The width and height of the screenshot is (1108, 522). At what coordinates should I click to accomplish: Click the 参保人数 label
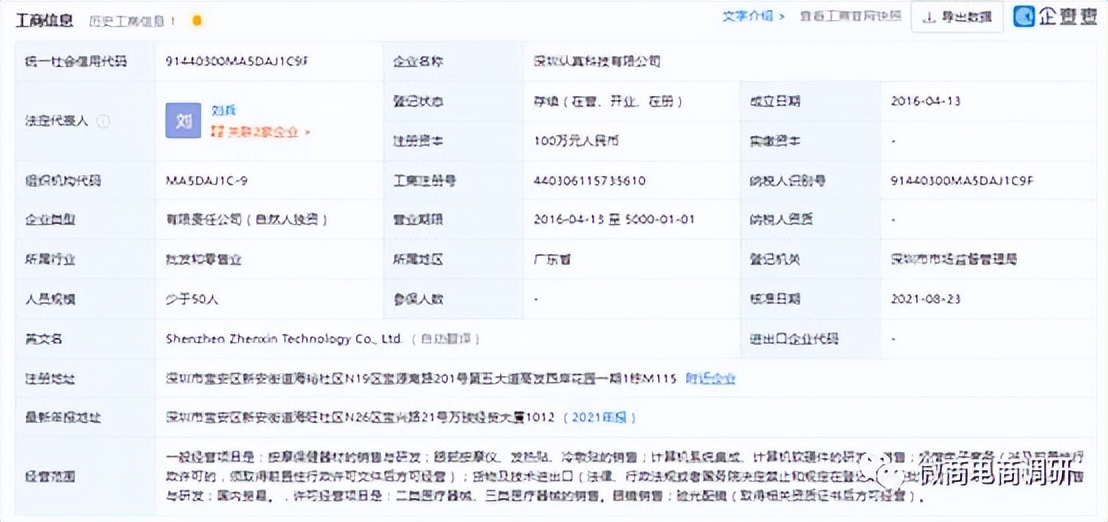pos(418,299)
